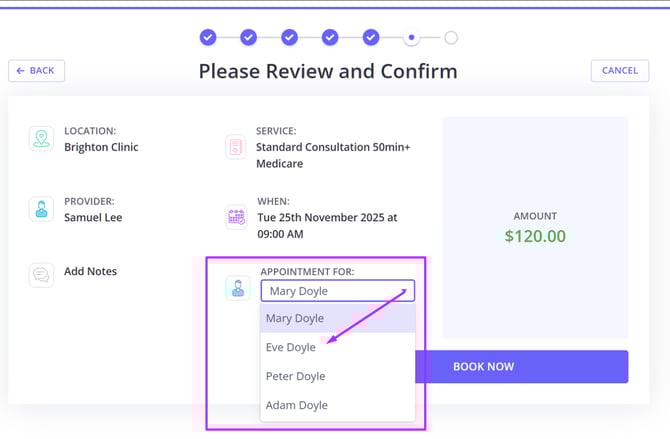Click the service document icon

click(x=236, y=147)
